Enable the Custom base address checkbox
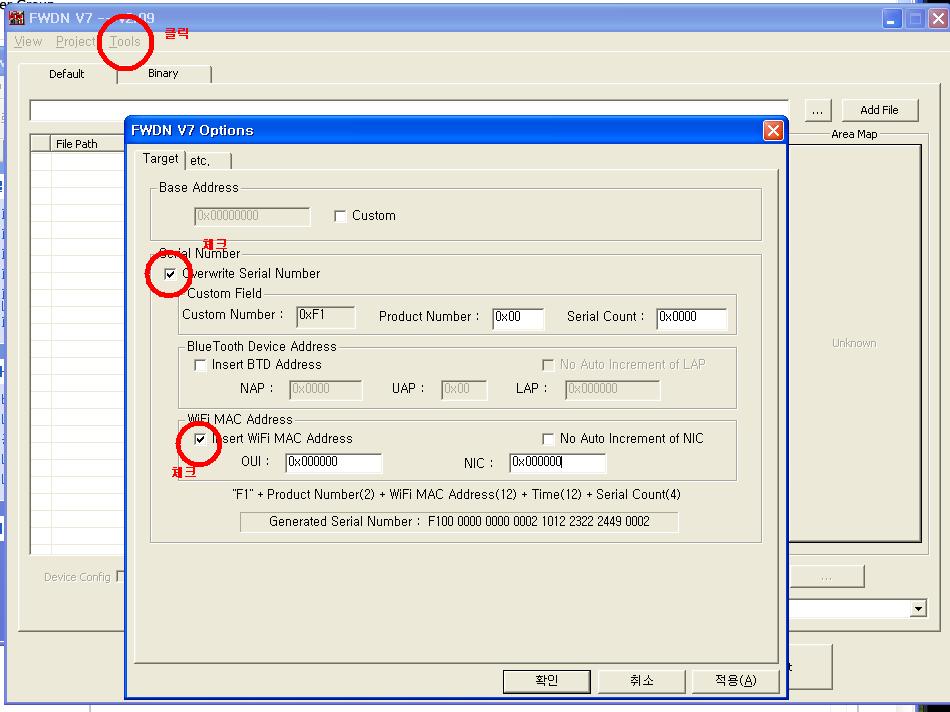Screen dimensions: 950x712 (x=340, y=216)
